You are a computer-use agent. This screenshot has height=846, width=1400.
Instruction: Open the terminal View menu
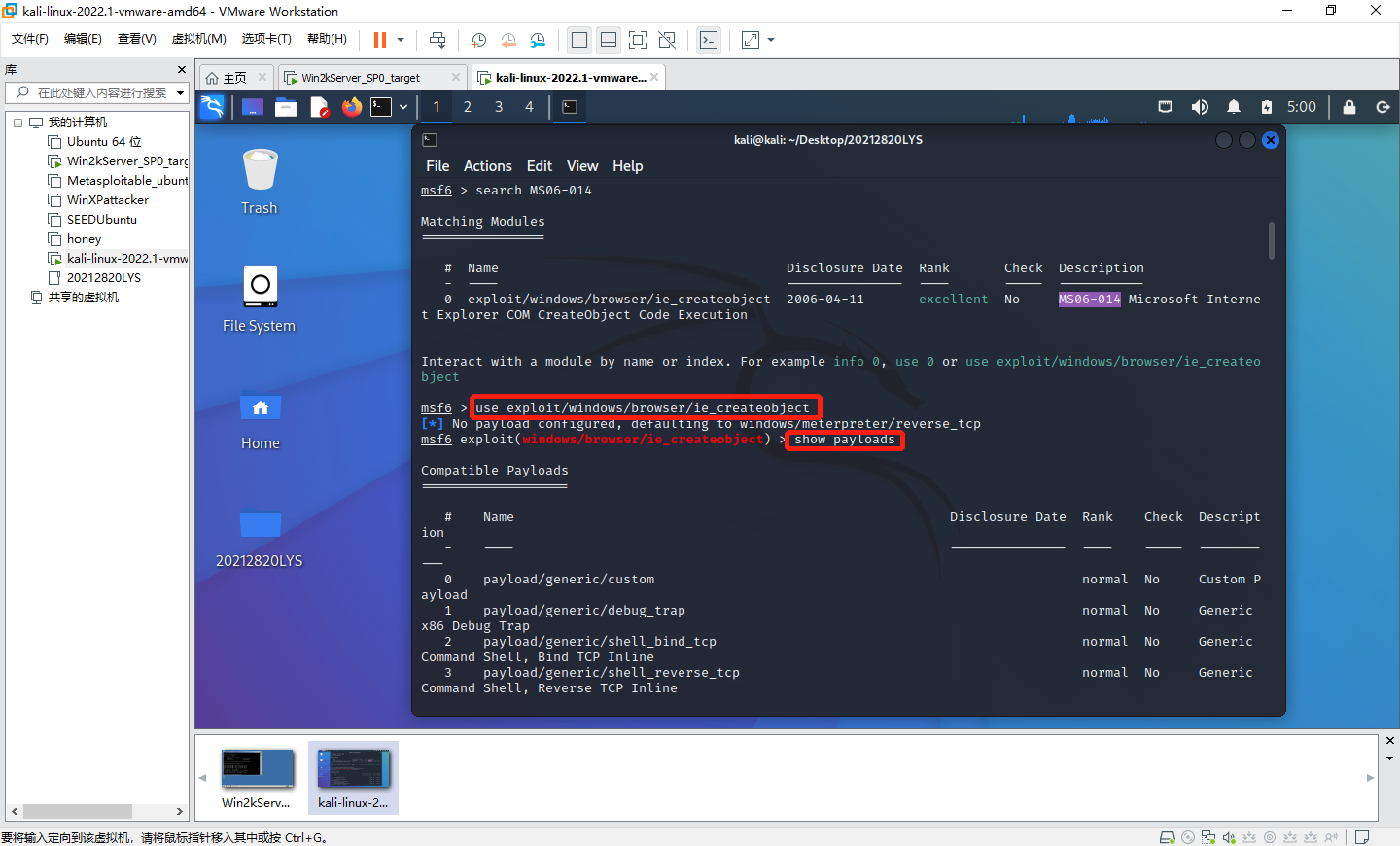[x=582, y=166]
